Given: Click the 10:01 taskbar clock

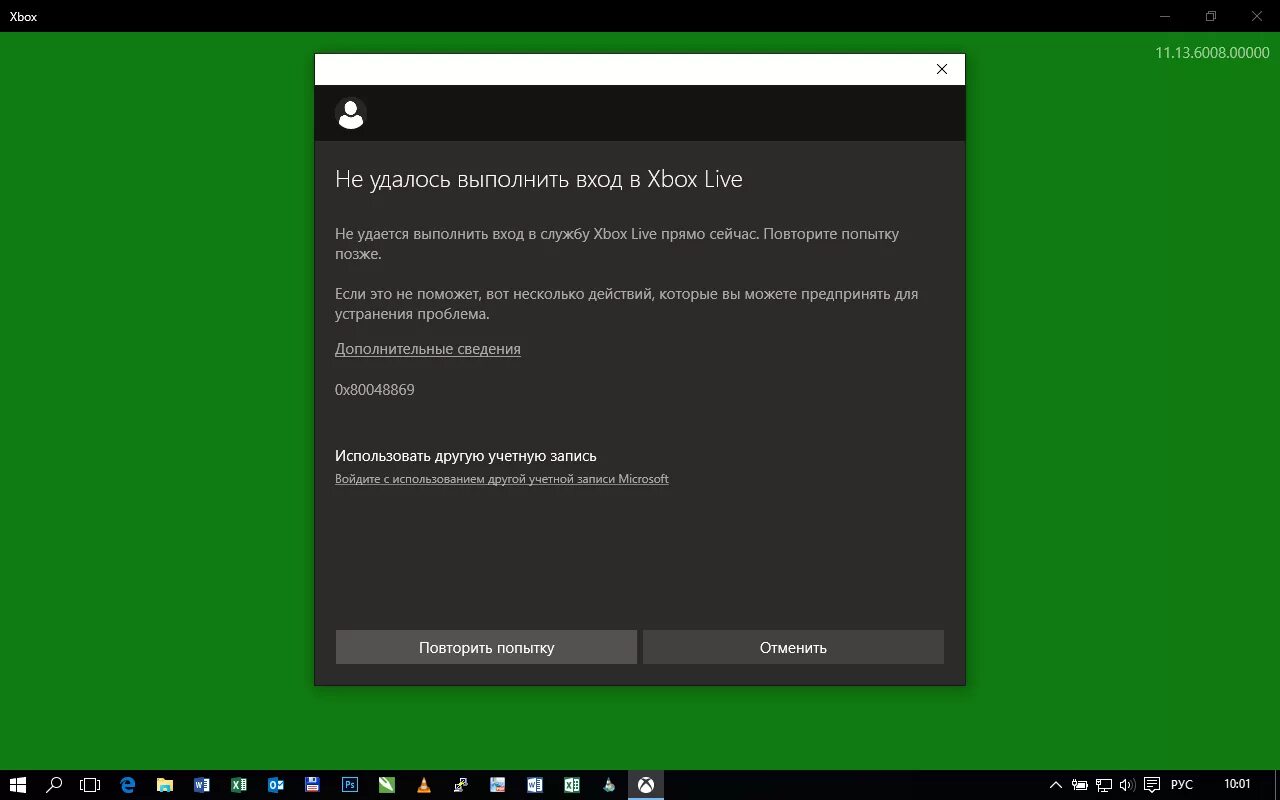Looking at the screenshot, I should (1237, 785).
